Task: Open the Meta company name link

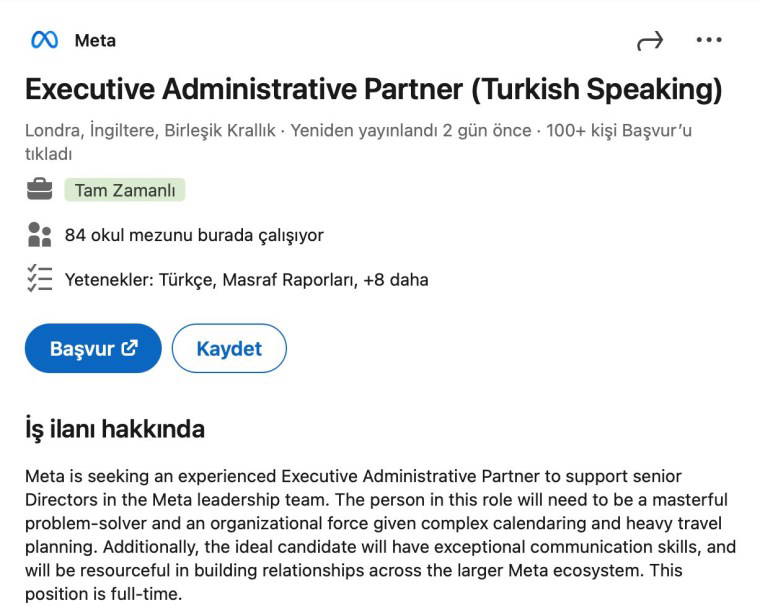Action: point(95,41)
